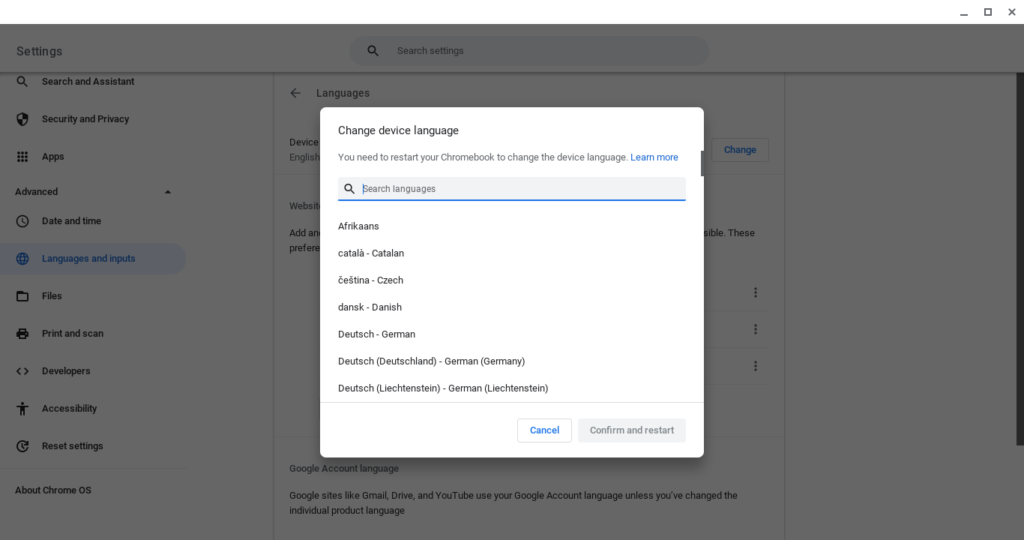Maximize the Settings window
Image resolution: width=1024 pixels, height=540 pixels.
pos(988,12)
